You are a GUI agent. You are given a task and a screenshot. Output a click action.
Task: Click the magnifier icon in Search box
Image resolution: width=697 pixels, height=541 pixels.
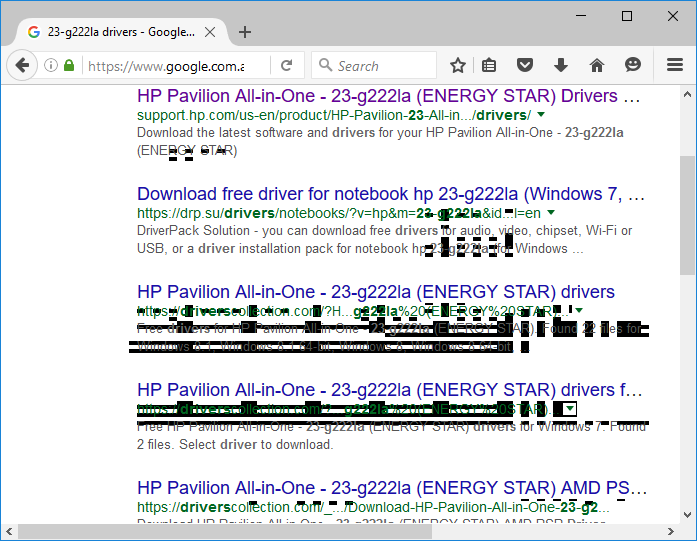[x=325, y=65]
